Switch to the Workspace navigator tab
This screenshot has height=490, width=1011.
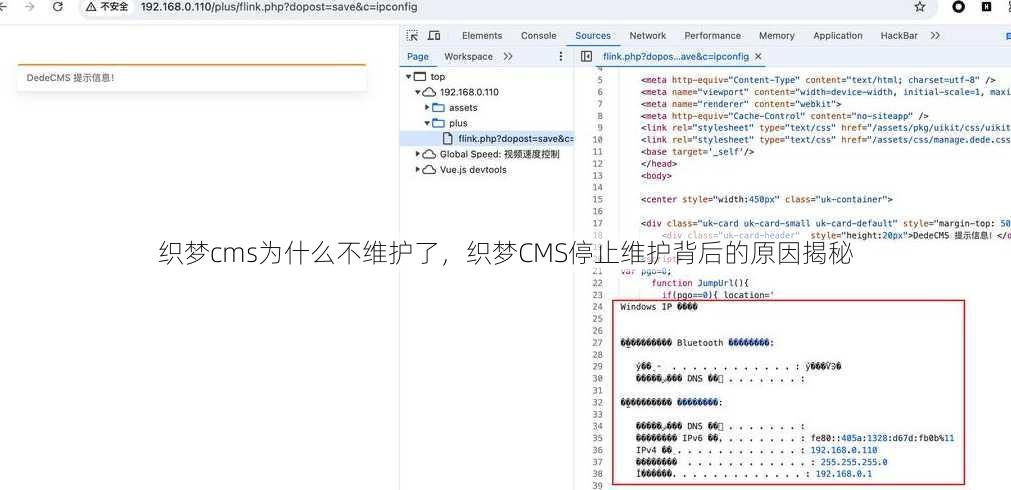click(468, 57)
